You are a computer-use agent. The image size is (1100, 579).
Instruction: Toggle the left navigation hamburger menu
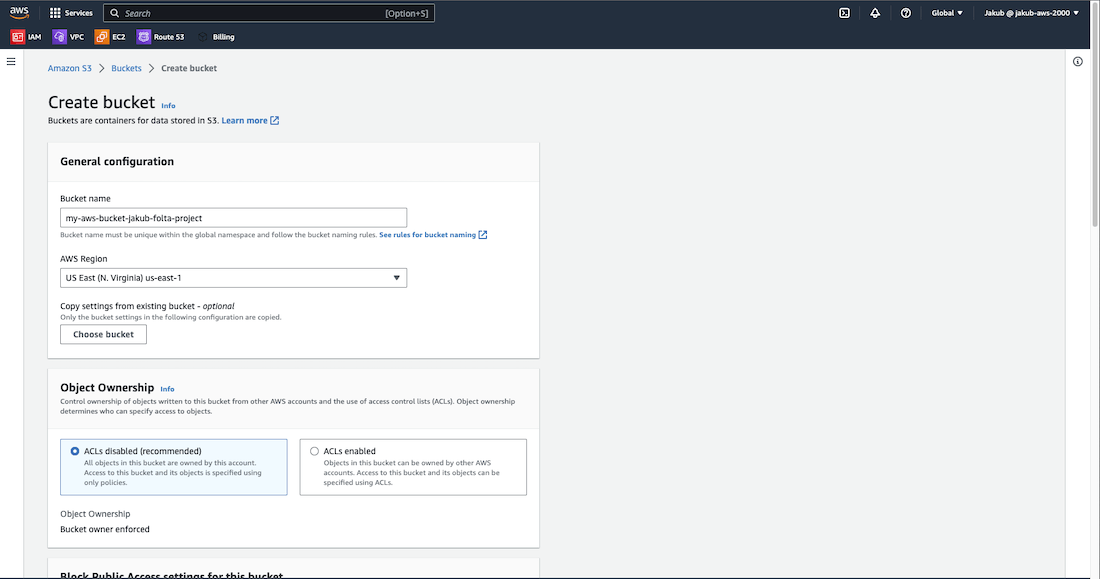pyautogui.click(x=11, y=62)
